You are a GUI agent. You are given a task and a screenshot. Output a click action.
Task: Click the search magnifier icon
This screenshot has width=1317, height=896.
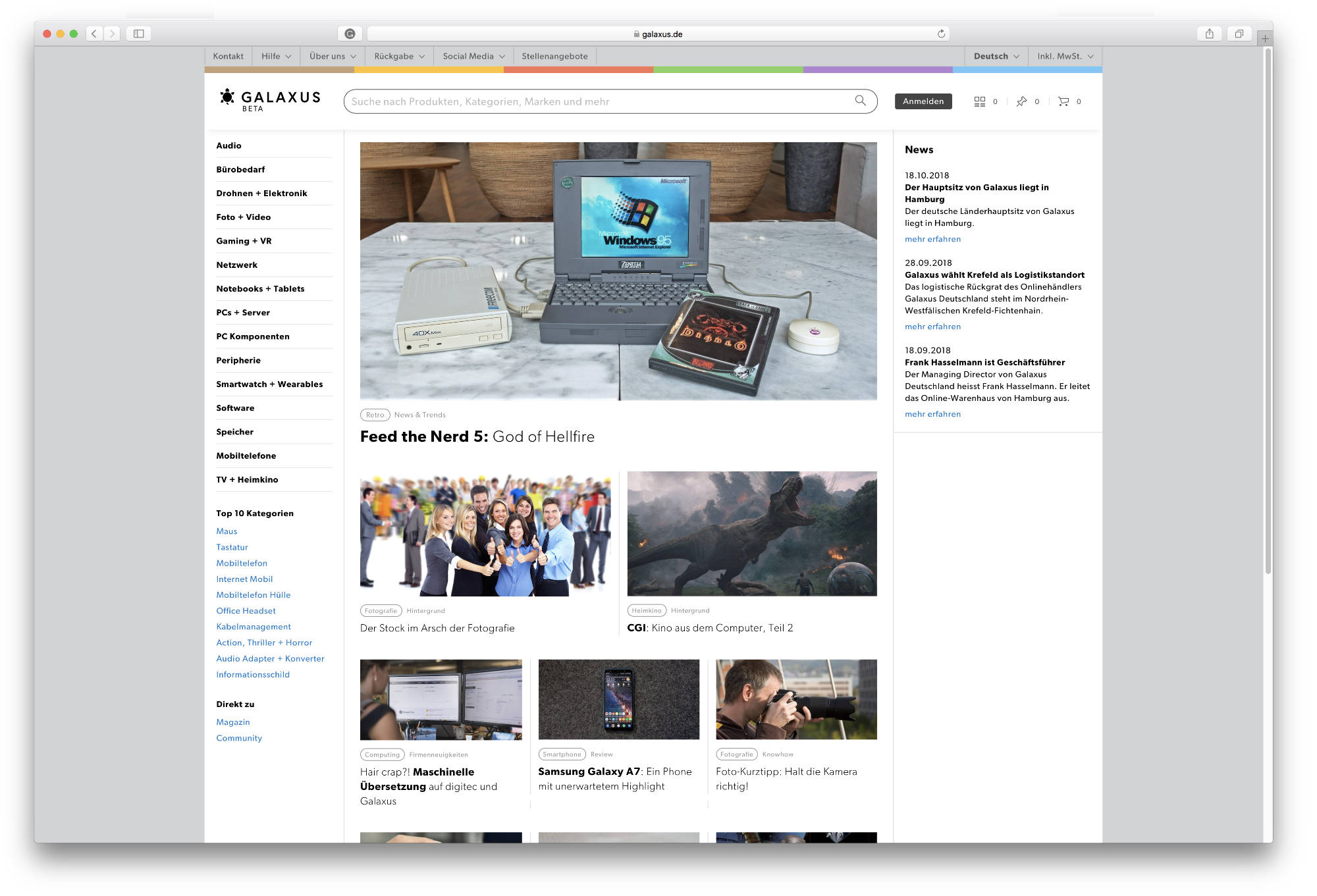point(860,101)
